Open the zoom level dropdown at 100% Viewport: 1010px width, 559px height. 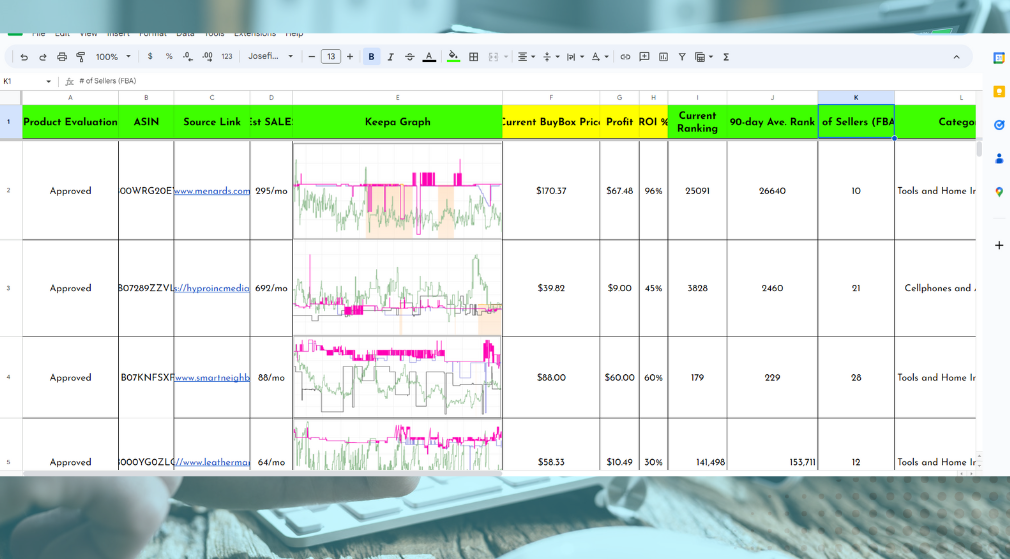113,57
